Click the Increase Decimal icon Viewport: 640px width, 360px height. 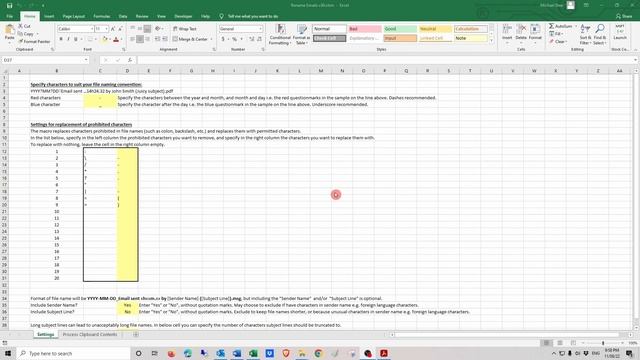click(251, 39)
